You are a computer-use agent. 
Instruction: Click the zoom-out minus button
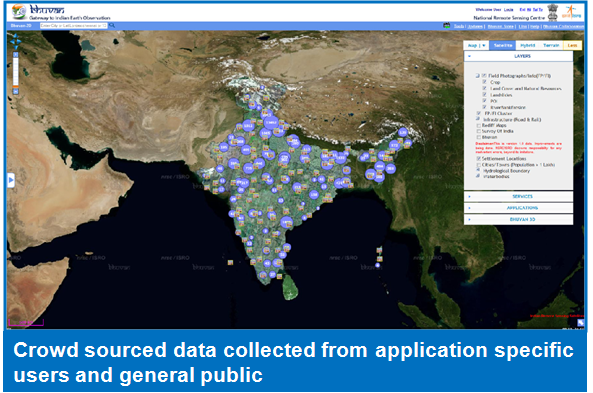click(16, 92)
